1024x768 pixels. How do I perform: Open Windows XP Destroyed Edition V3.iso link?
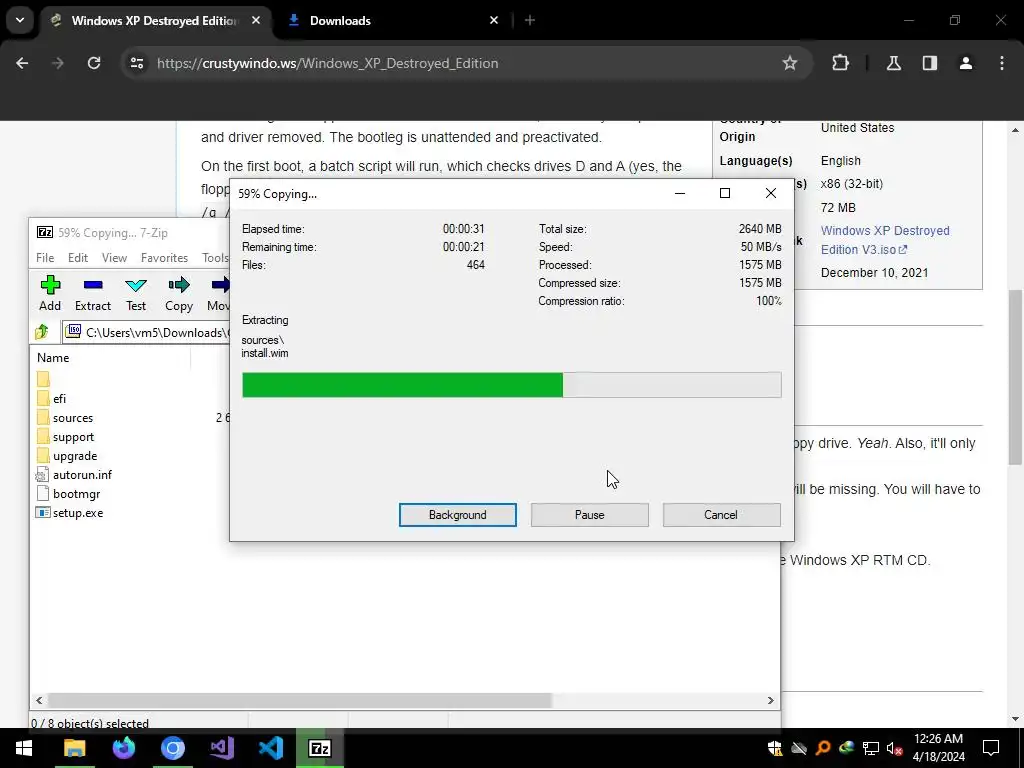coord(885,240)
